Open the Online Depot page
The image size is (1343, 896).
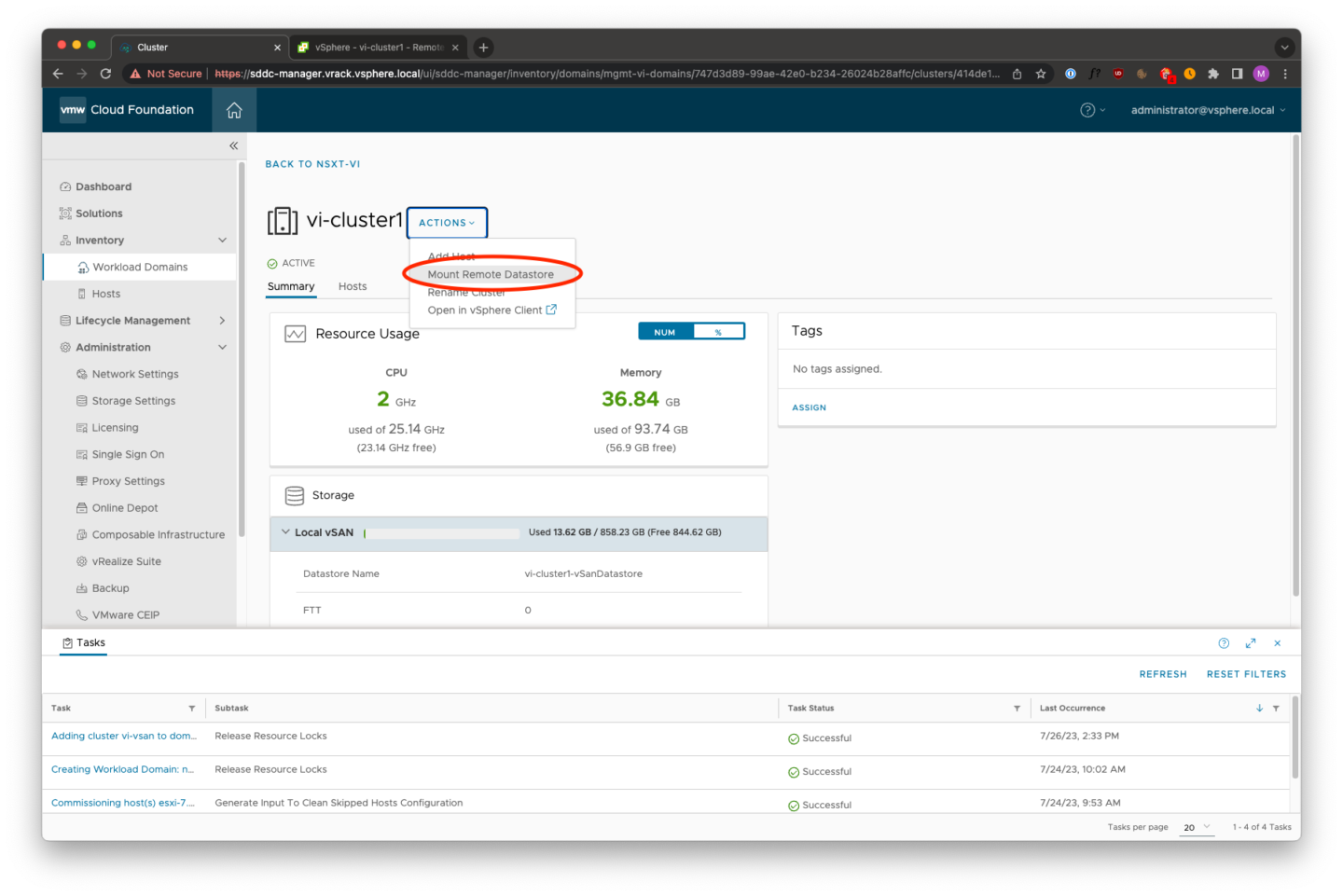125,507
